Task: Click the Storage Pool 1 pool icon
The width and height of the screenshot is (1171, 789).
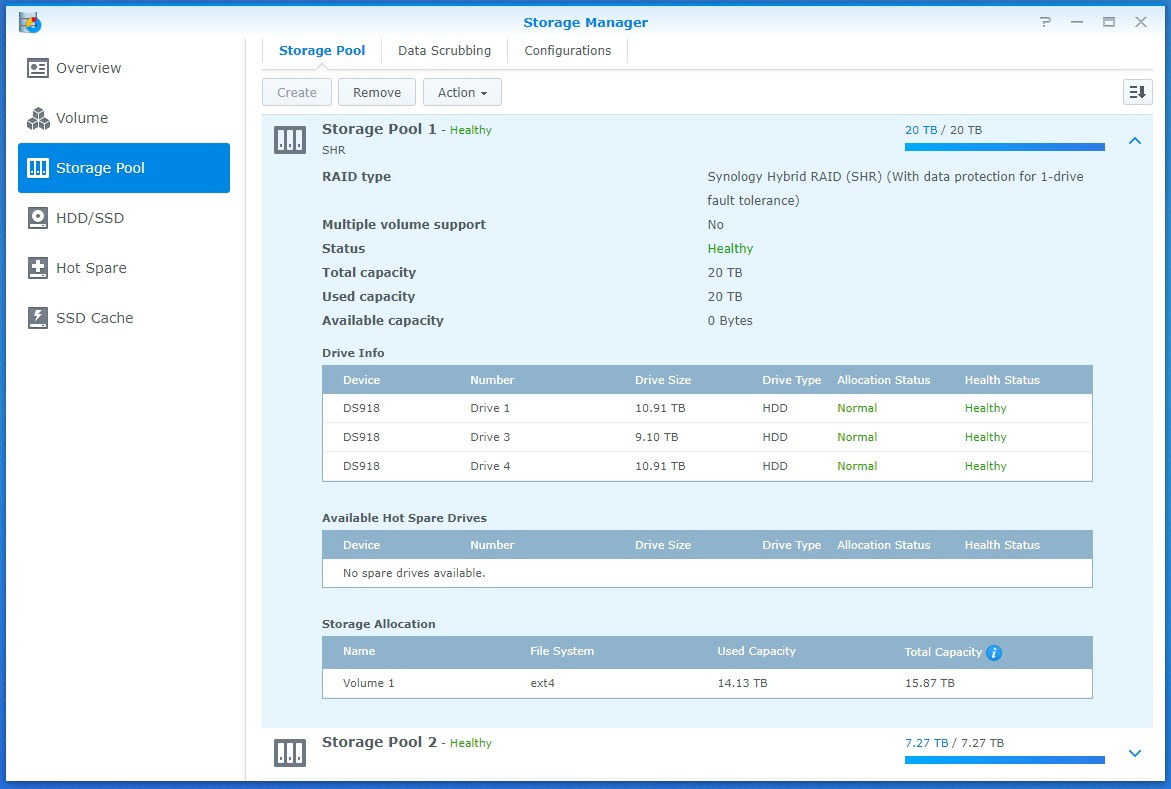Action: click(290, 140)
